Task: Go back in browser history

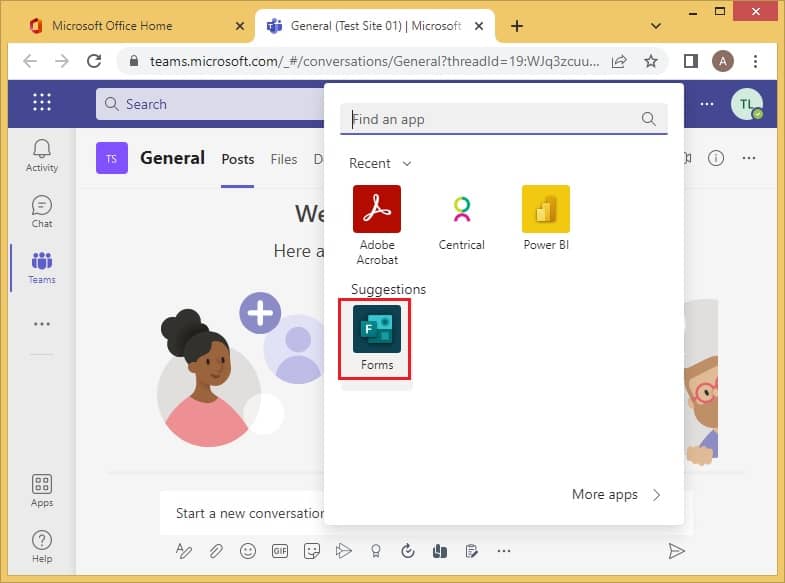Action: tap(30, 61)
